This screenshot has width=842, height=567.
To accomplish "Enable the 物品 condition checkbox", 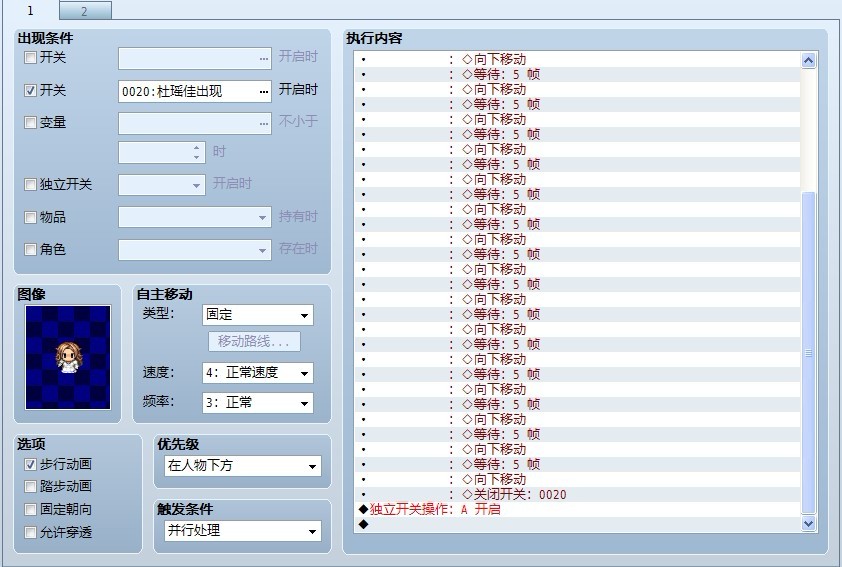I will (x=31, y=217).
